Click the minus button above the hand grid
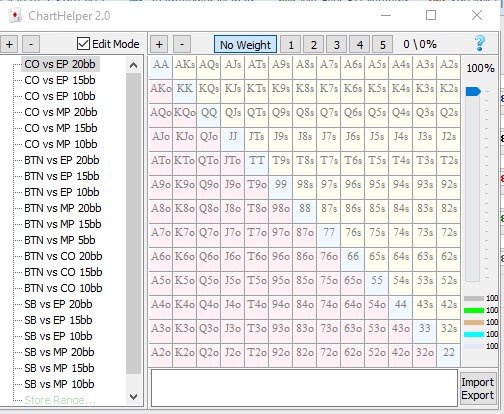 click(x=182, y=44)
